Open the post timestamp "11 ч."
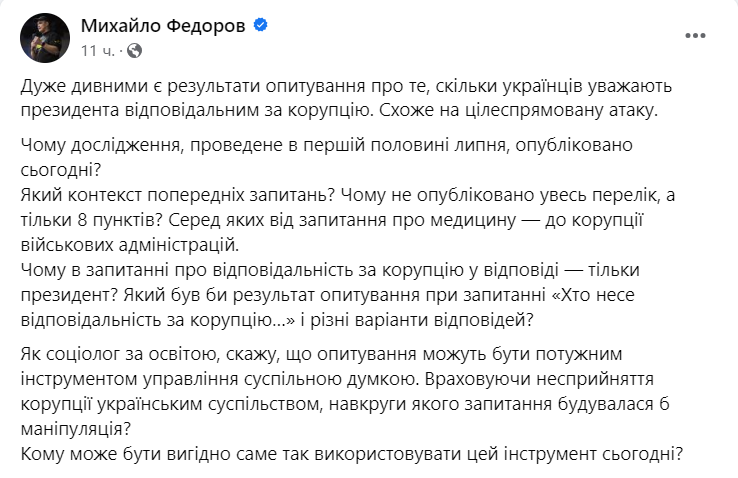The height and width of the screenshot is (478, 738). pyautogui.click(x=97, y=48)
